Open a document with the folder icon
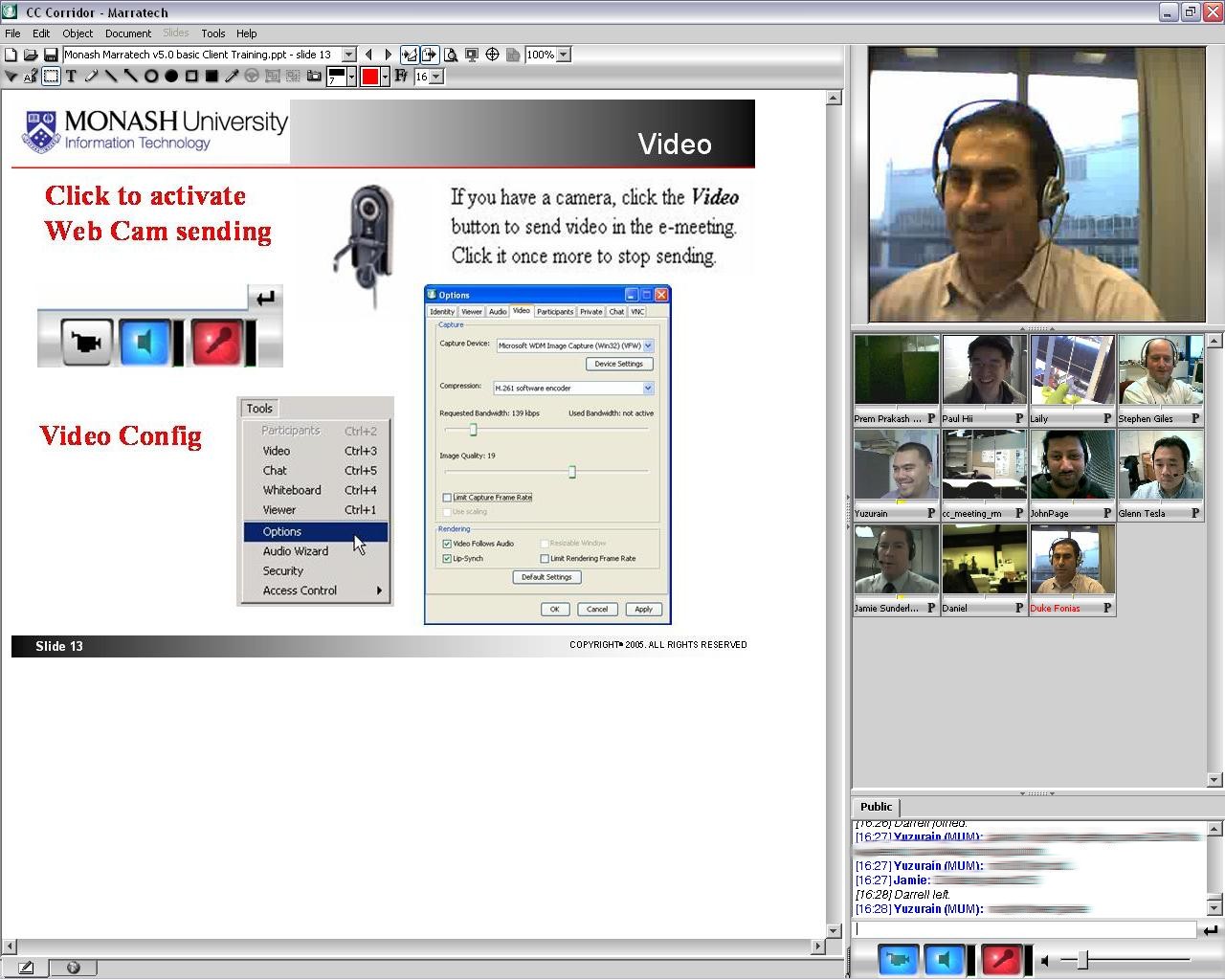 31,55
